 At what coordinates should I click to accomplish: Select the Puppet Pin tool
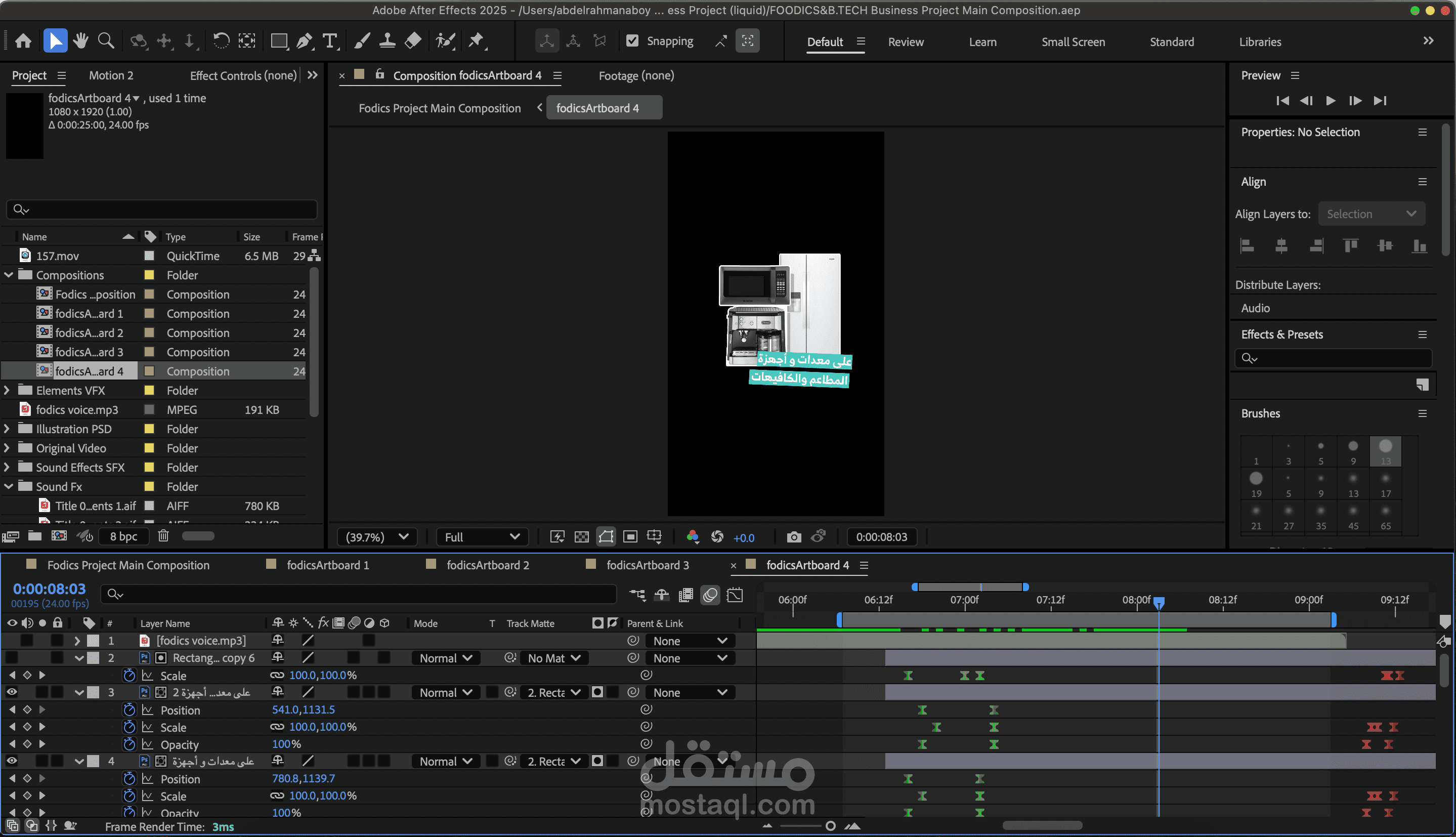tap(476, 41)
